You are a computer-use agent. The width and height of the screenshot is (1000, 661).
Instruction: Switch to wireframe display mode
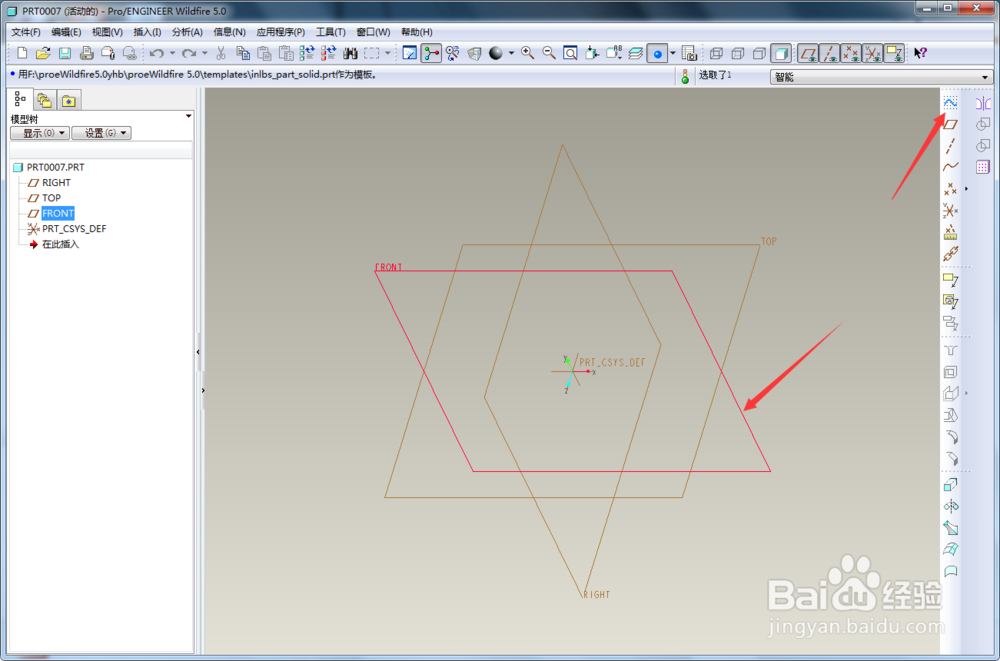716,53
